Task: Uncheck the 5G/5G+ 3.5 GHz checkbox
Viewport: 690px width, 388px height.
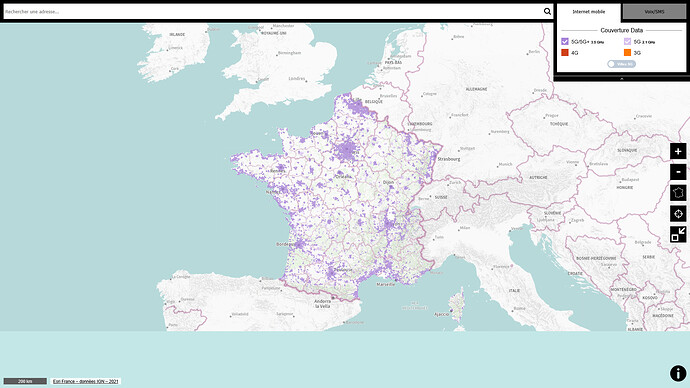Action: coord(565,41)
